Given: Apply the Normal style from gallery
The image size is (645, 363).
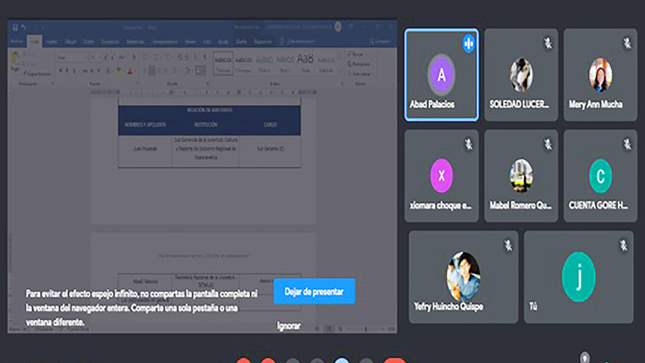Looking at the screenshot, I should tap(223, 64).
